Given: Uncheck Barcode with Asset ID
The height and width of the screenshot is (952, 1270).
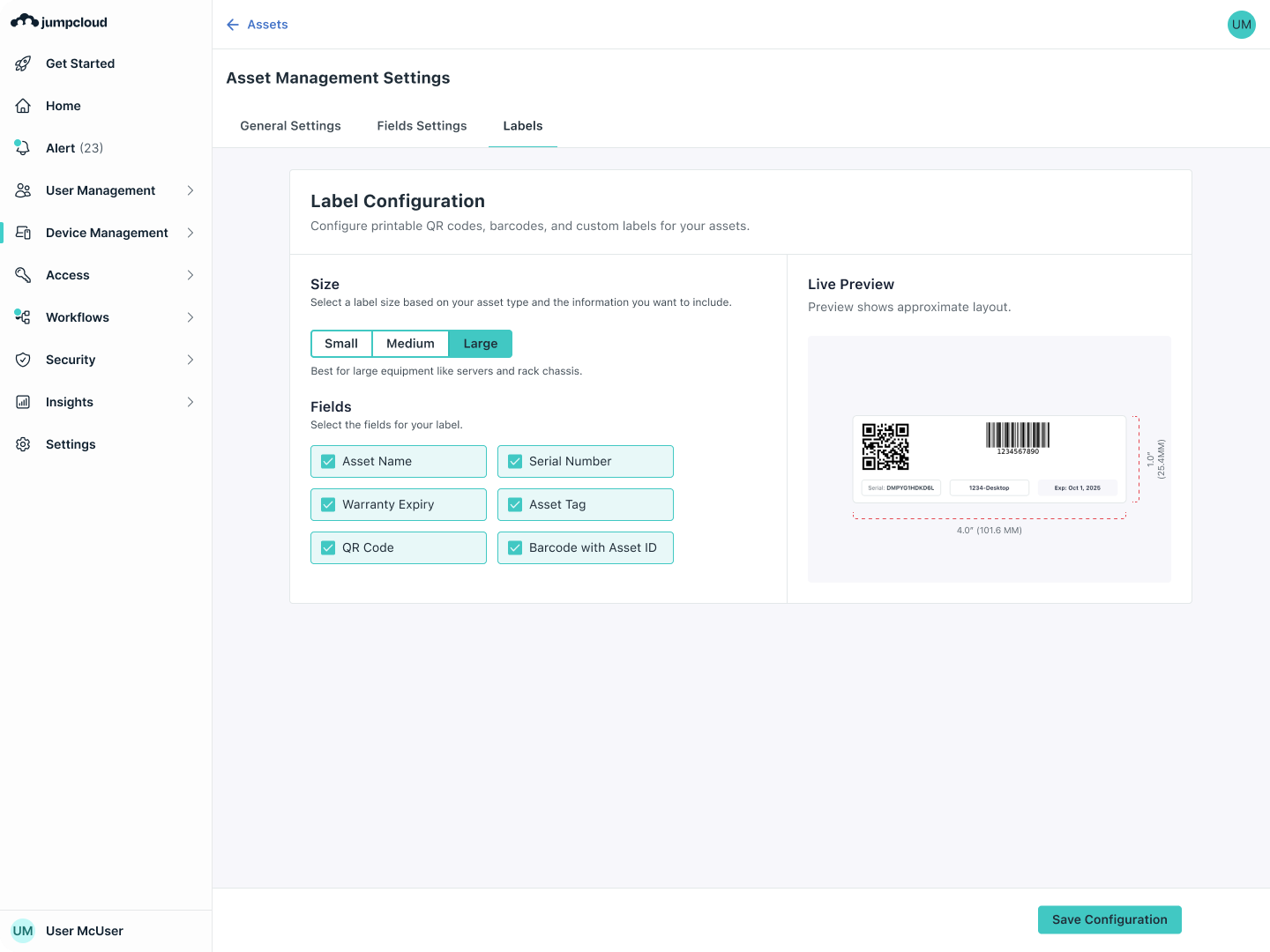Looking at the screenshot, I should point(515,547).
